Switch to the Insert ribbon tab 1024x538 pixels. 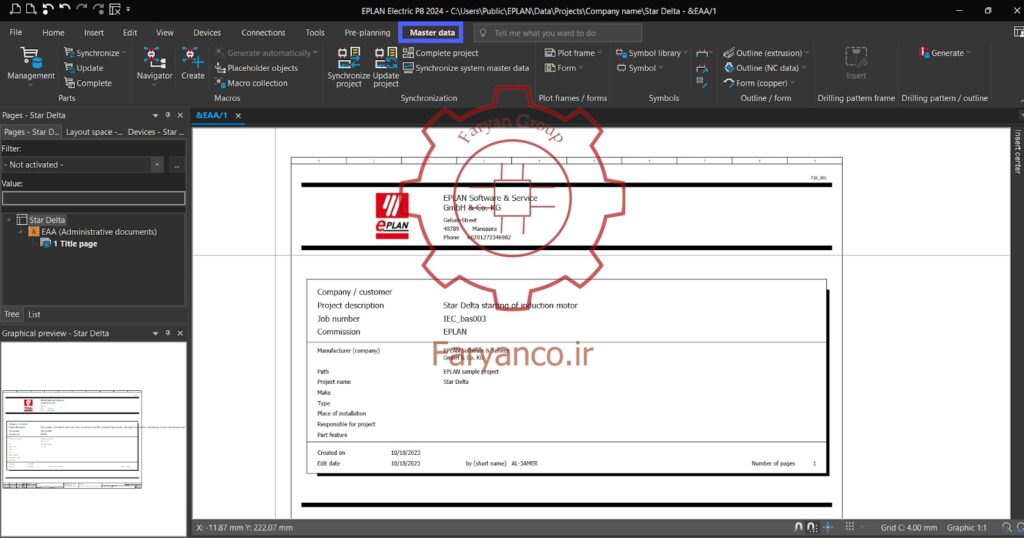pyautogui.click(x=93, y=33)
